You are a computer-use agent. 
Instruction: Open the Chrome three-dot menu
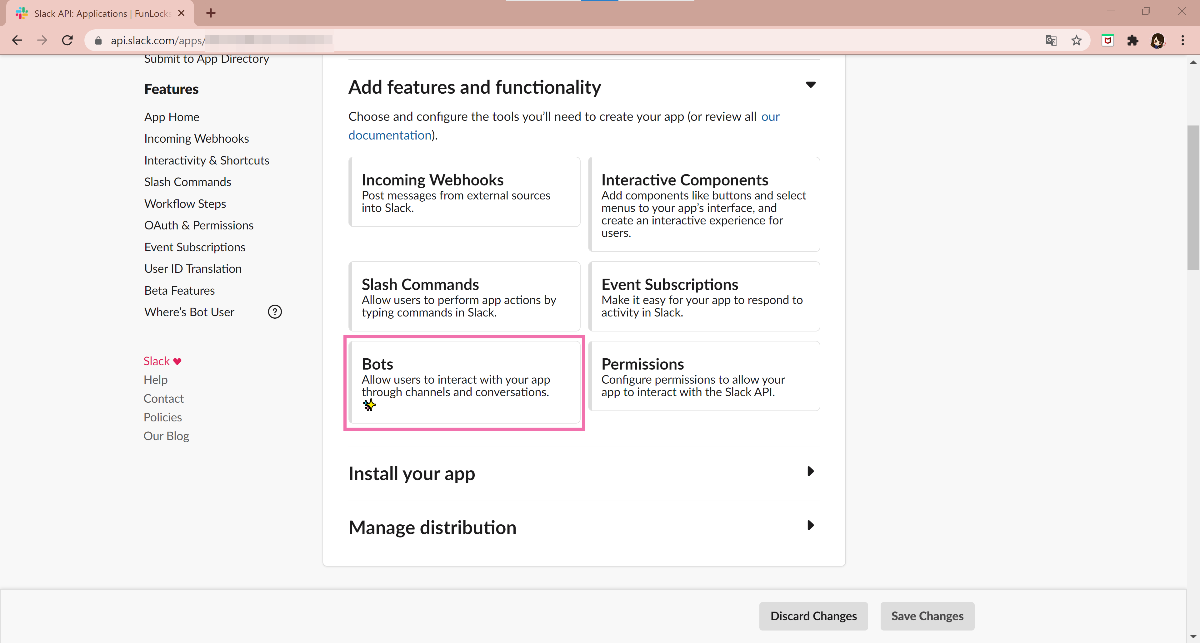(1182, 40)
